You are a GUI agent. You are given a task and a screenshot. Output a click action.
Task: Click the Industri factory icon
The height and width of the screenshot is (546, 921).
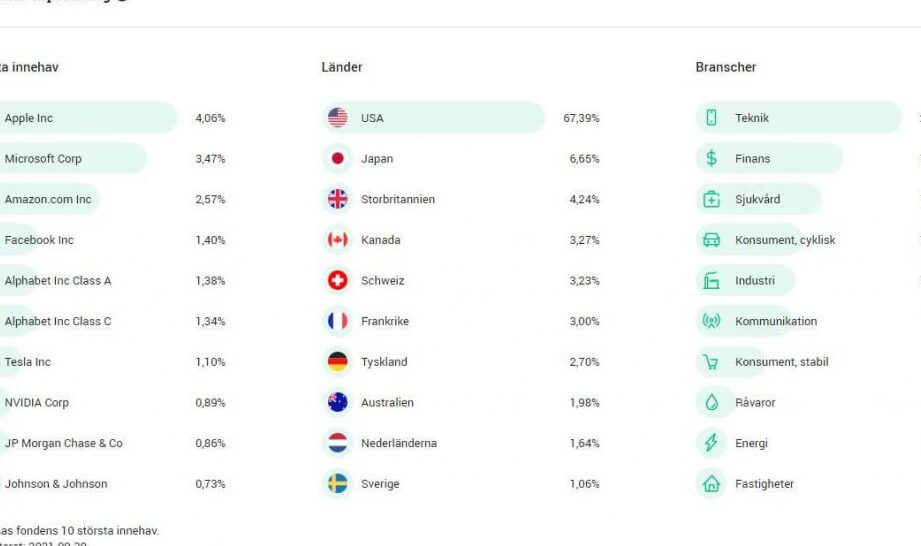711,281
